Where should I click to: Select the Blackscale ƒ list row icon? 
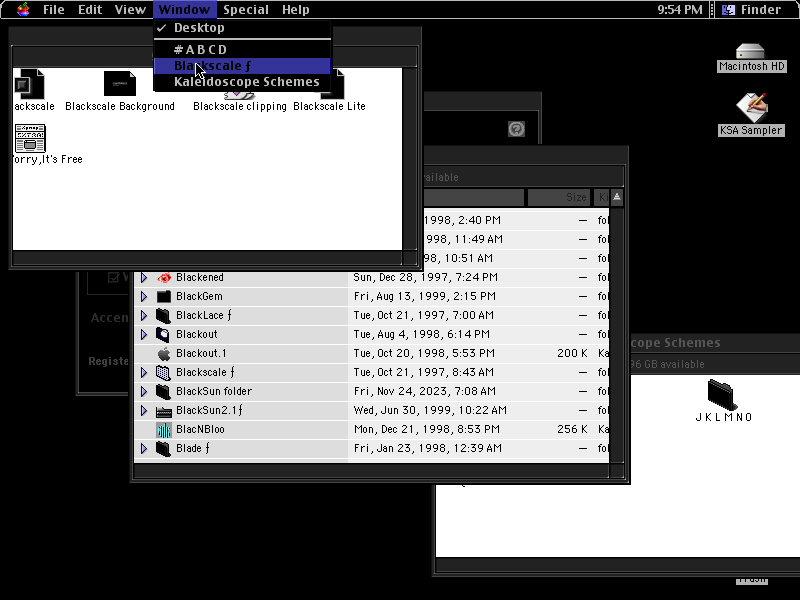164,372
